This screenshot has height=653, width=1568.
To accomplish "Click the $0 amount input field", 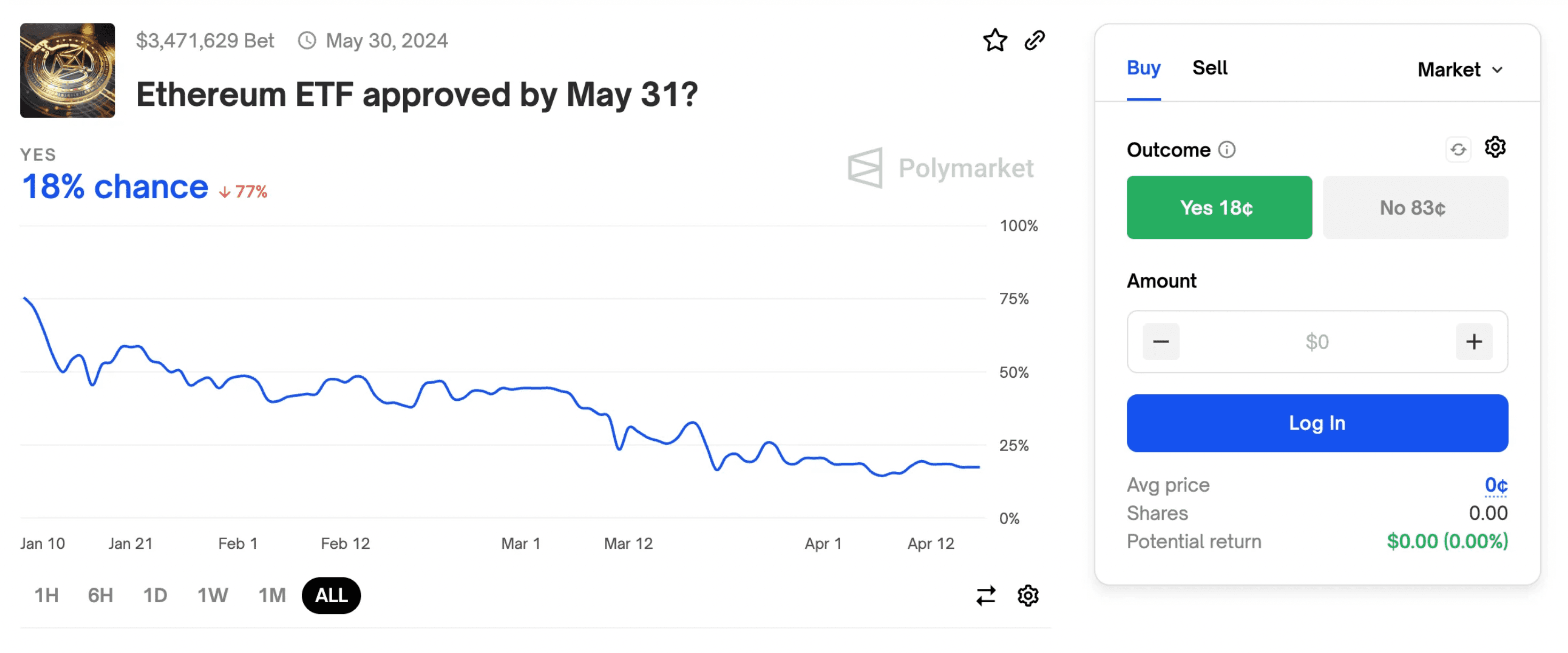I will [1316, 341].
